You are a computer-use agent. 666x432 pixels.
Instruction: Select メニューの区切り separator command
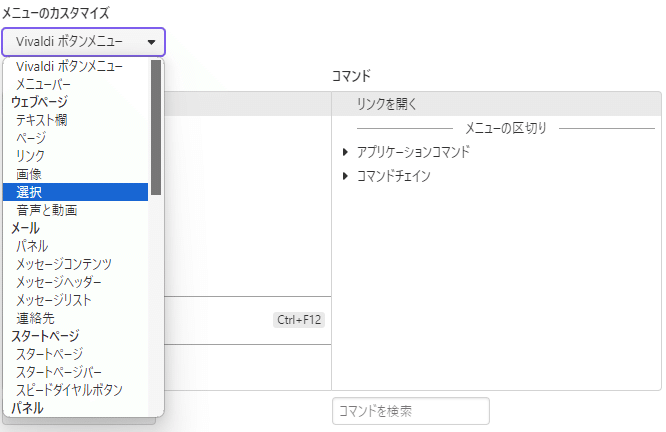[505, 128]
